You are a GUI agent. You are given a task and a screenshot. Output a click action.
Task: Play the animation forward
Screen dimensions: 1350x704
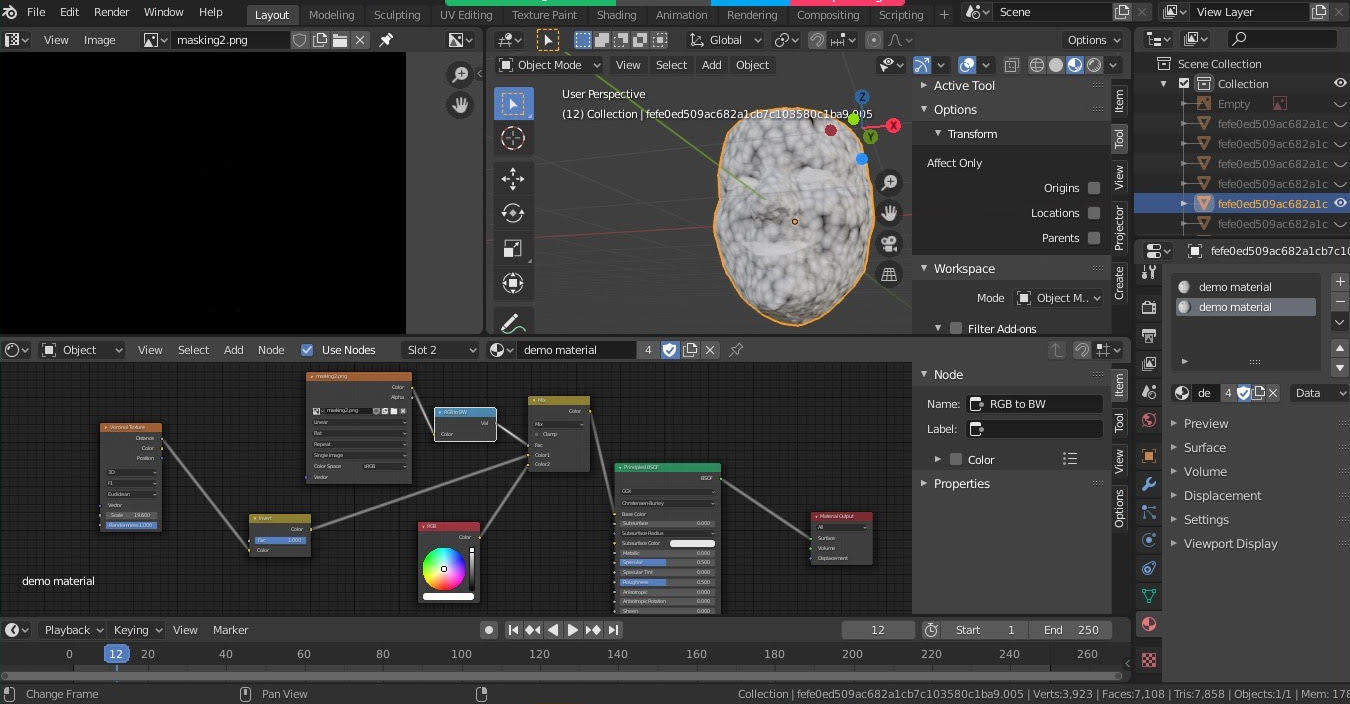pos(573,630)
